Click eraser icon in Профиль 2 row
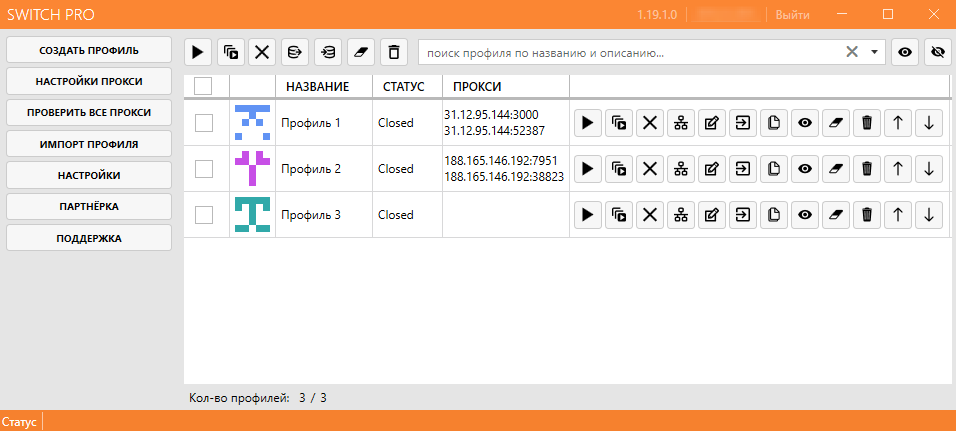The width and height of the screenshot is (956, 431). (x=836, y=169)
